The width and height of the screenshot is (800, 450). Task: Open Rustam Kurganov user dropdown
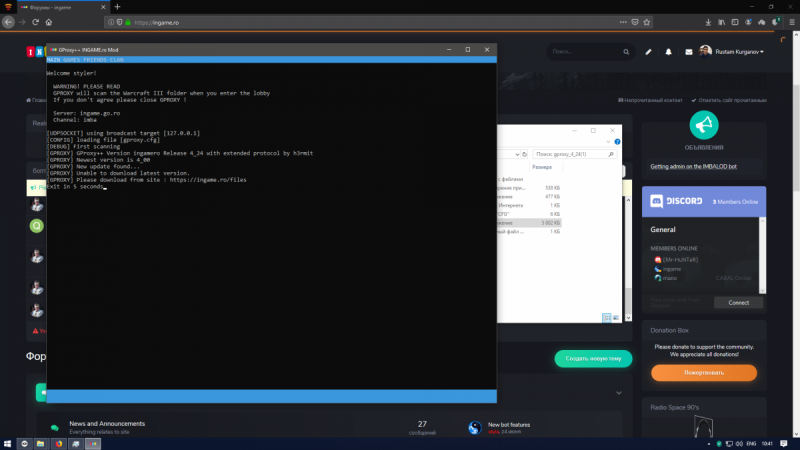738,52
